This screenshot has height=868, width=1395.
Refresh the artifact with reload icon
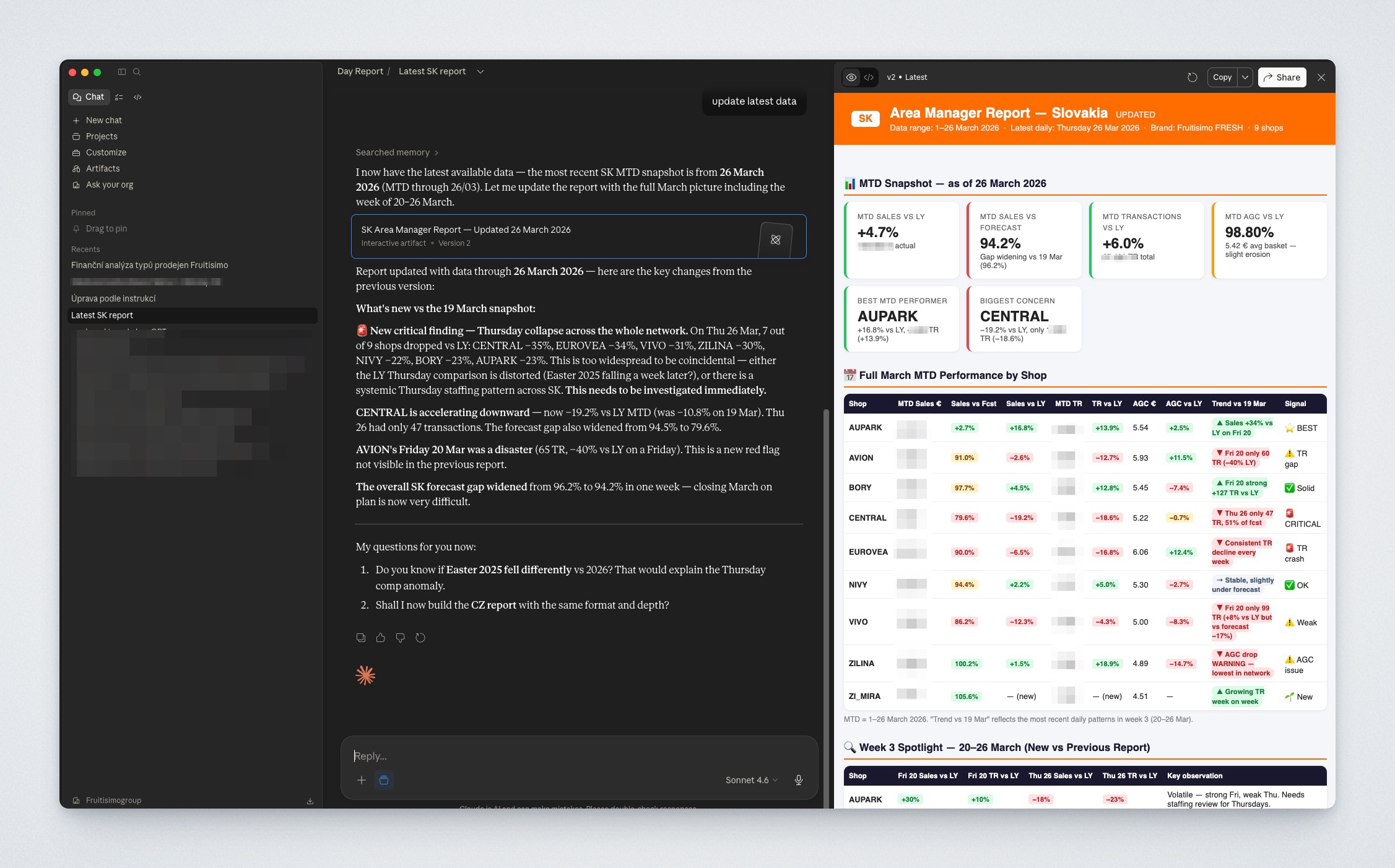click(x=1192, y=77)
